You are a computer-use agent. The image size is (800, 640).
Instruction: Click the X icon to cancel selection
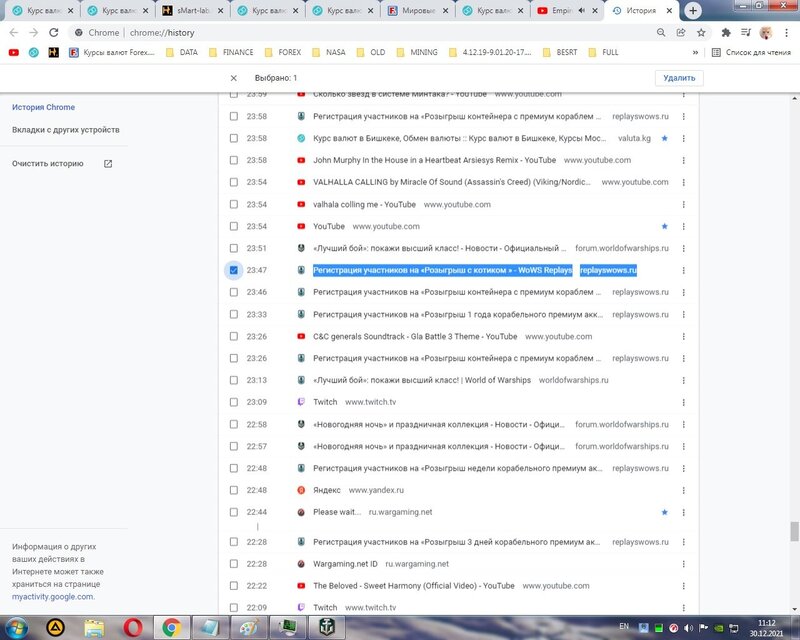pos(233,78)
